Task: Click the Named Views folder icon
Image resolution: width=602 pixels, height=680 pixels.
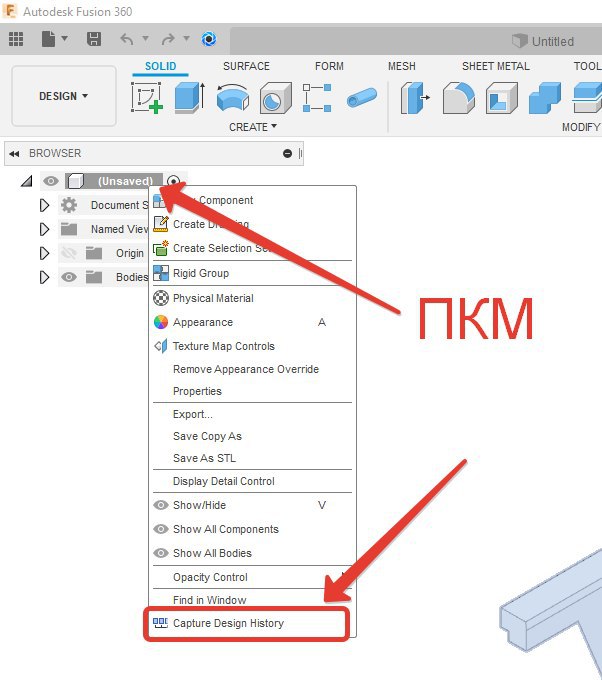Action: [69, 229]
